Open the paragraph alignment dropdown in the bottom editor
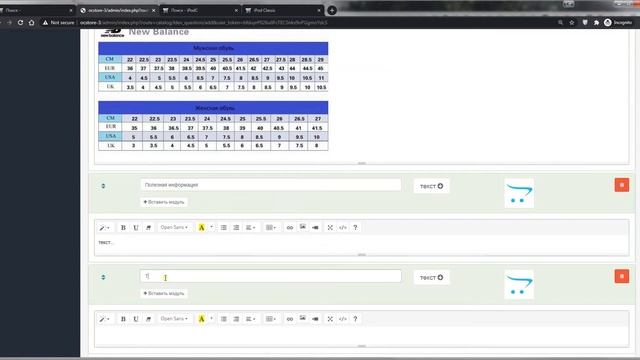This screenshot has width=640, height=360. pyautogui.click(x=250, y=319)
